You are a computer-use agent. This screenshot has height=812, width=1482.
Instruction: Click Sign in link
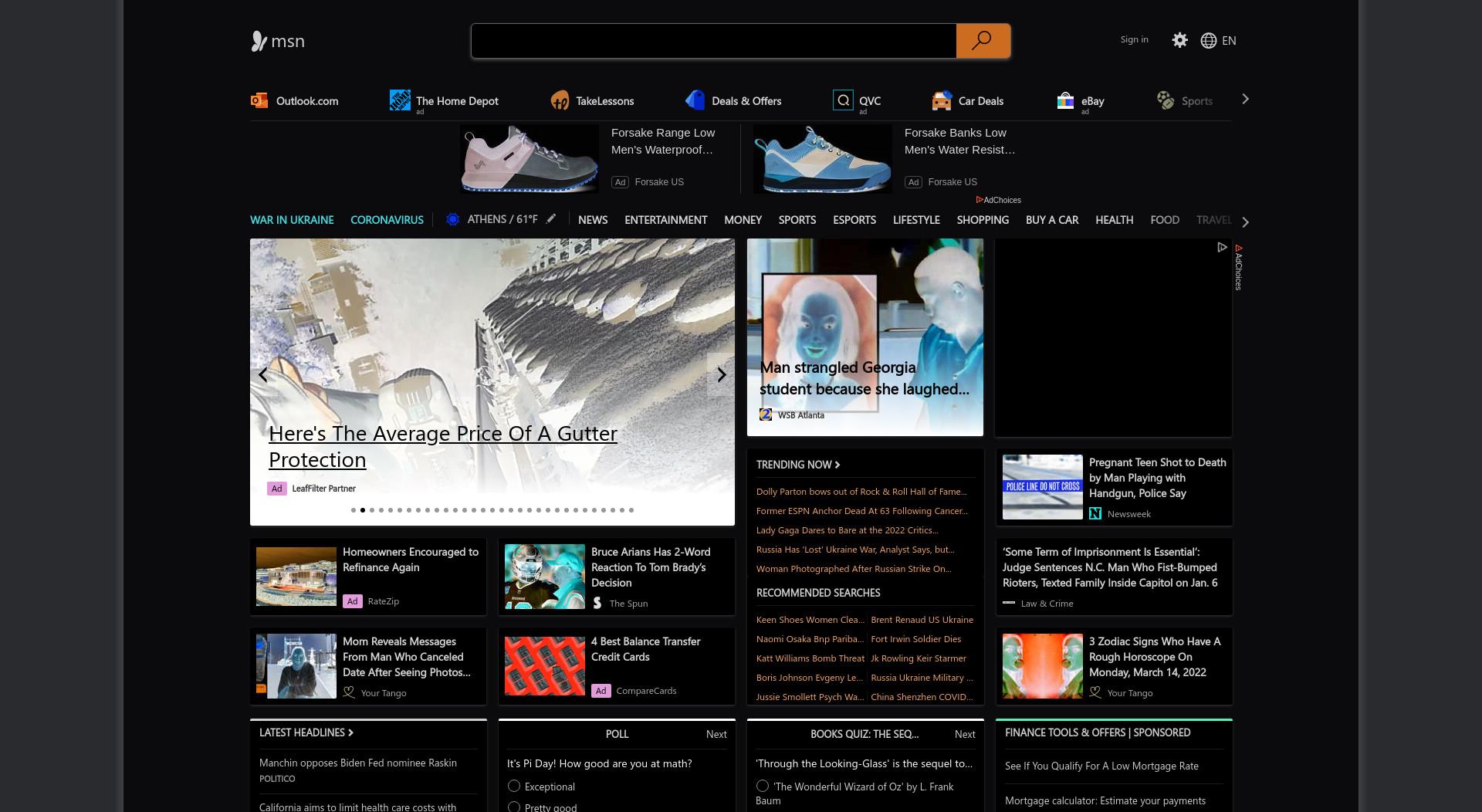[1134, 39]
